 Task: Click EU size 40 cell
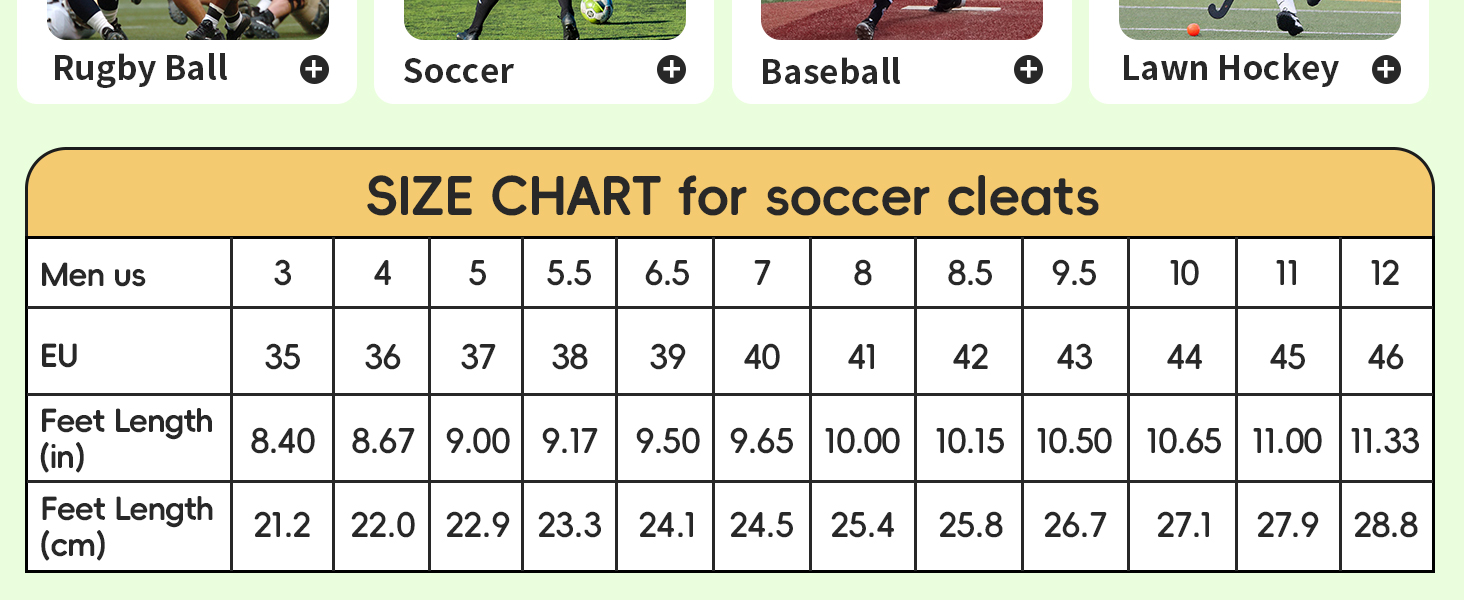[x=762, y=357]
